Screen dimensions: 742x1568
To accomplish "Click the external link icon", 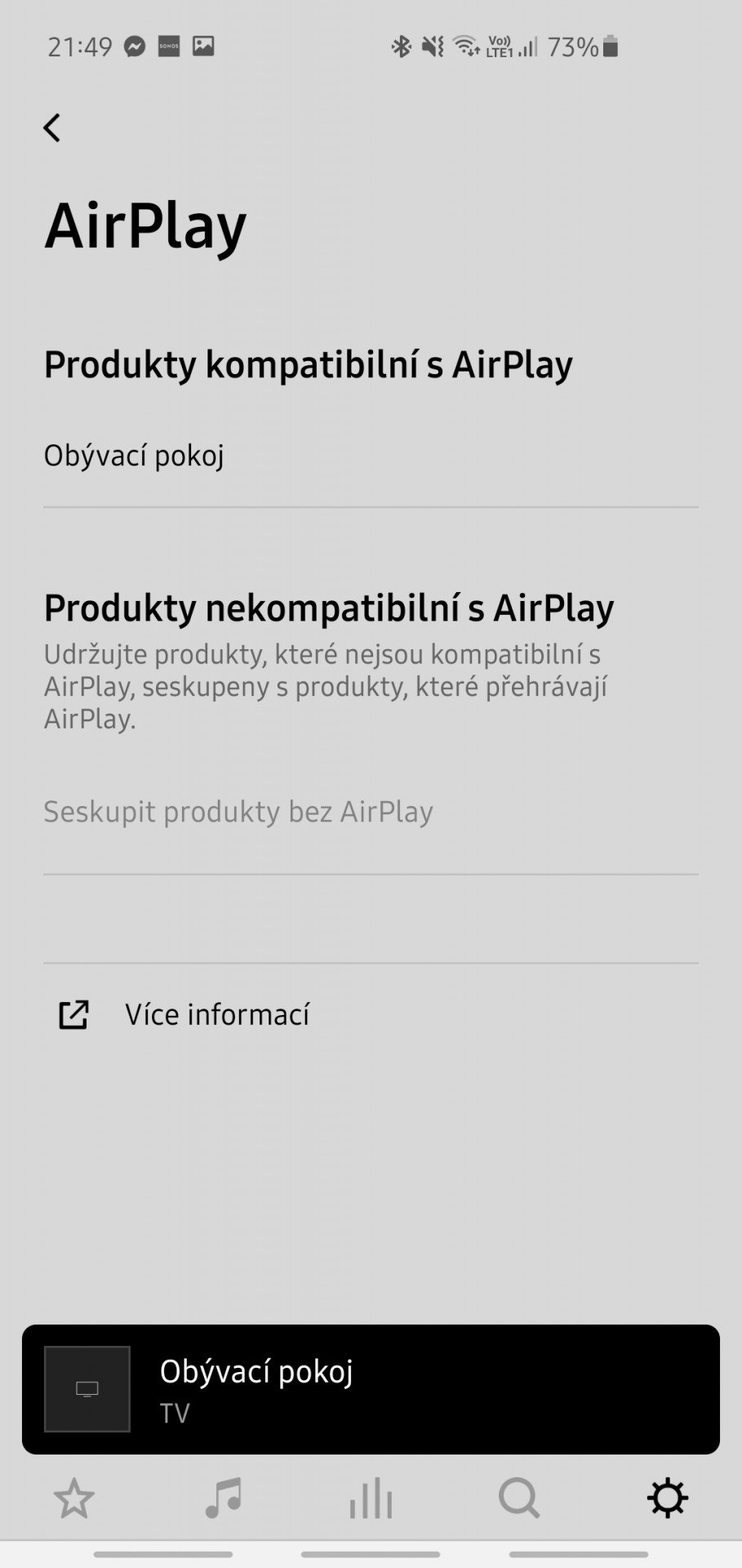I will point(73,1014).
